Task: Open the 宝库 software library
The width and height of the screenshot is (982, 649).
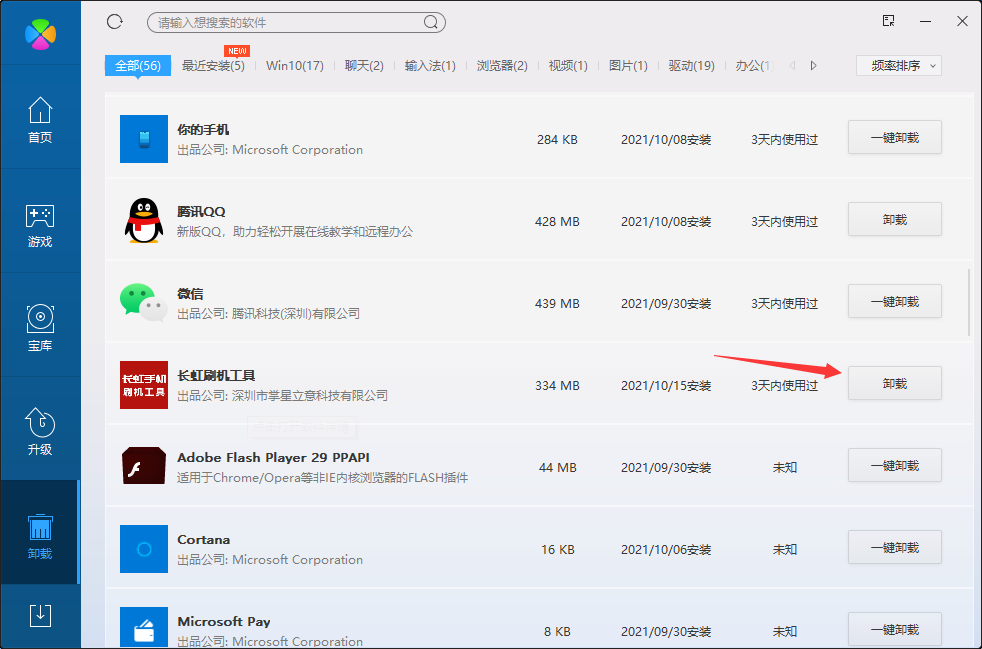Action: click(x=40, y=328)
